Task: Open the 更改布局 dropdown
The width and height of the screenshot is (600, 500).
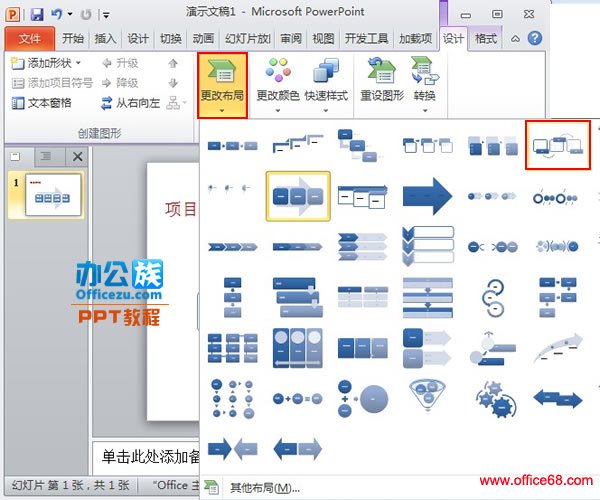Action: point(222,85)
